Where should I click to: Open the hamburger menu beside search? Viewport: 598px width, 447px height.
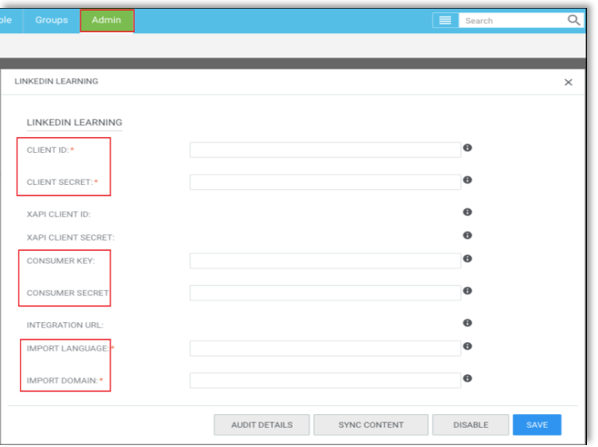pyautogui.click(x=445, y=20)
